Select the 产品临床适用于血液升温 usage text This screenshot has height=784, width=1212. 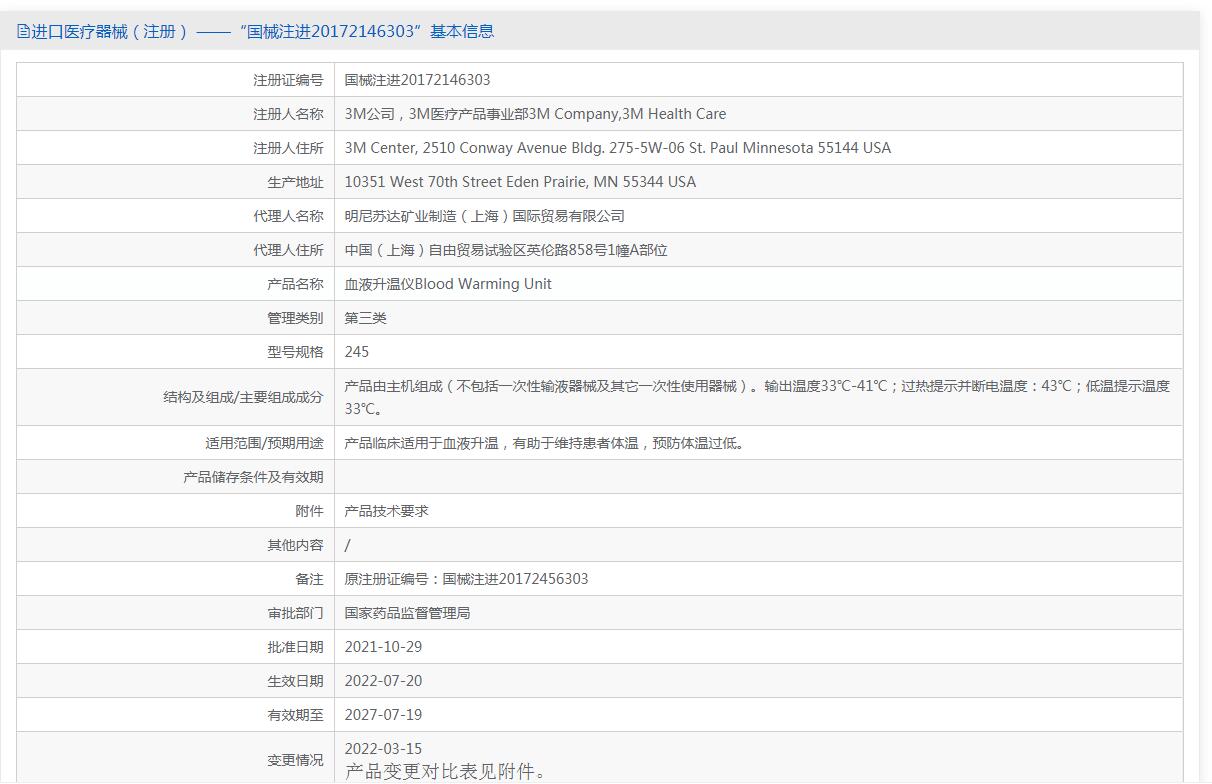[545, 443]
